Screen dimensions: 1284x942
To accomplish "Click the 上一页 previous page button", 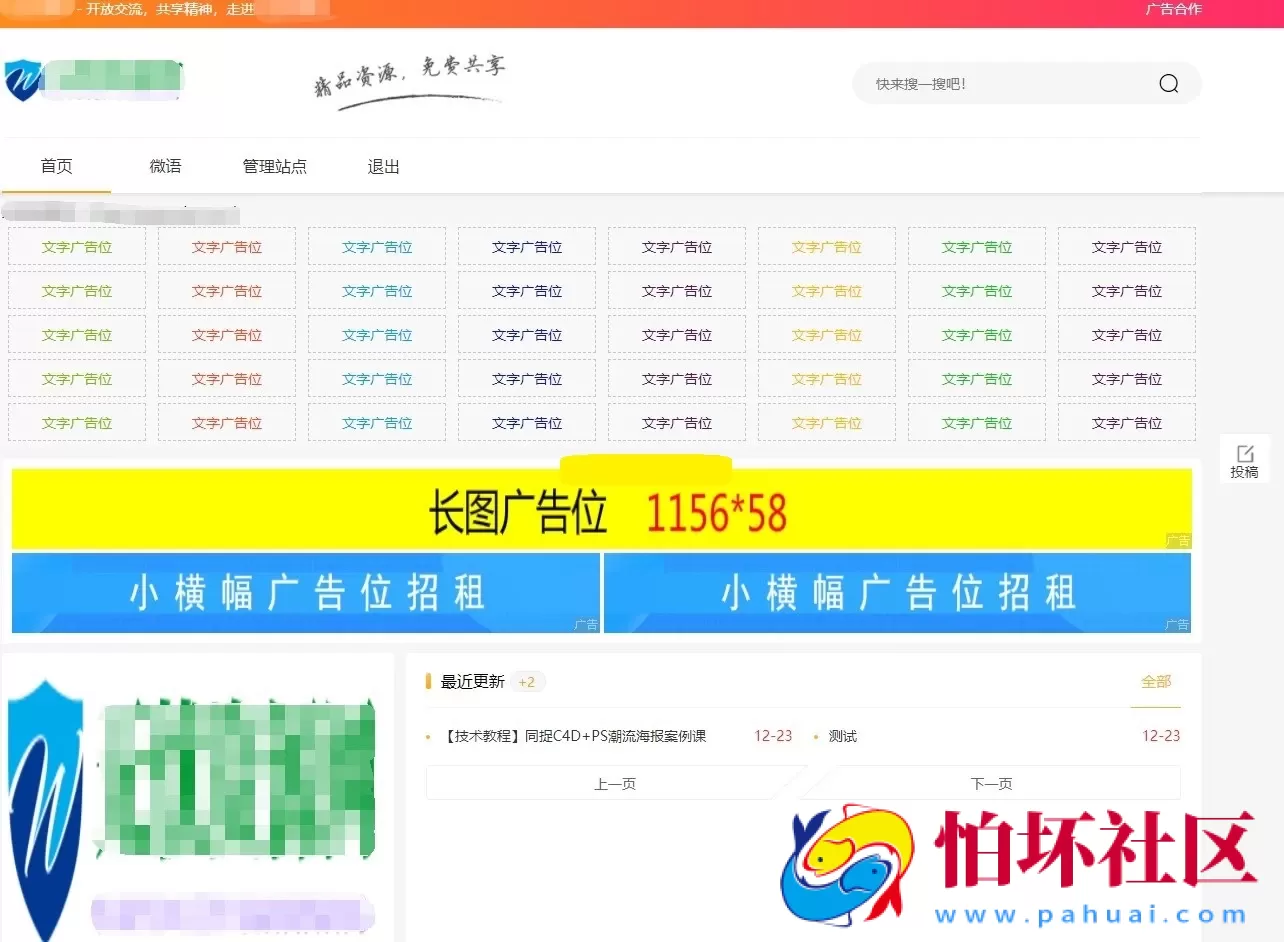I will pos(615,783).
